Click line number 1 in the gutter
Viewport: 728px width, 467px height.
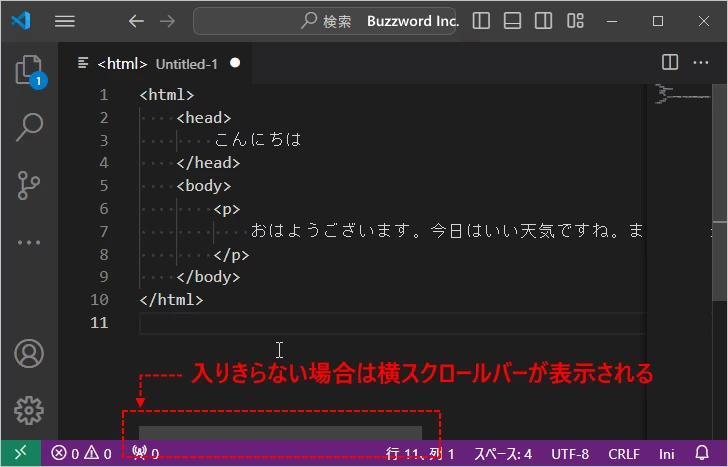click(x=104, y=95)
